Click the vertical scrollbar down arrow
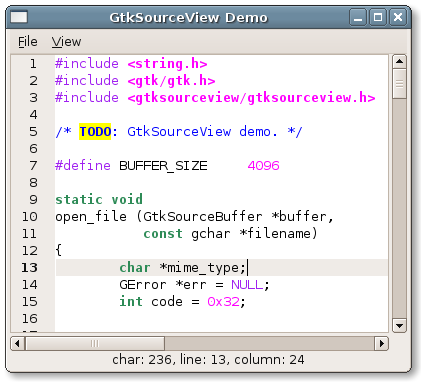The height and width of the screenshot is (382, 421). point(399,325)
